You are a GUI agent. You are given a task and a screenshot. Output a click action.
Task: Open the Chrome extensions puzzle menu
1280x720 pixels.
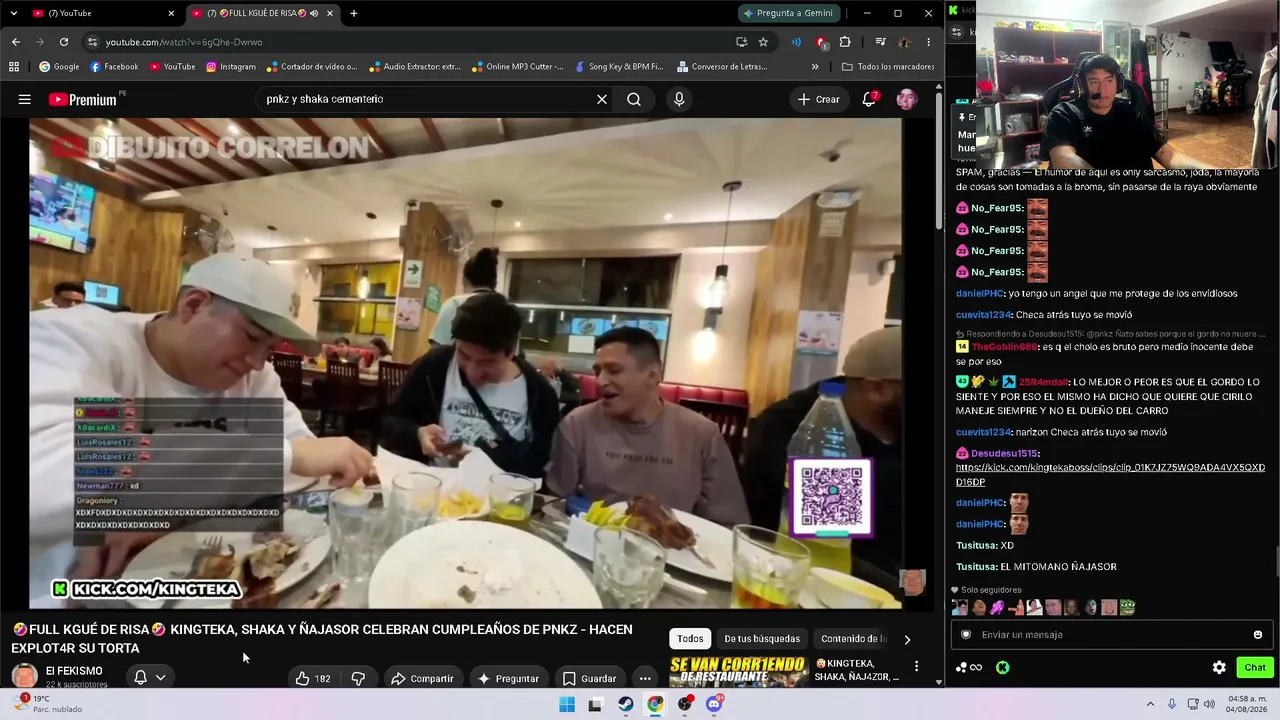point(845,42)
